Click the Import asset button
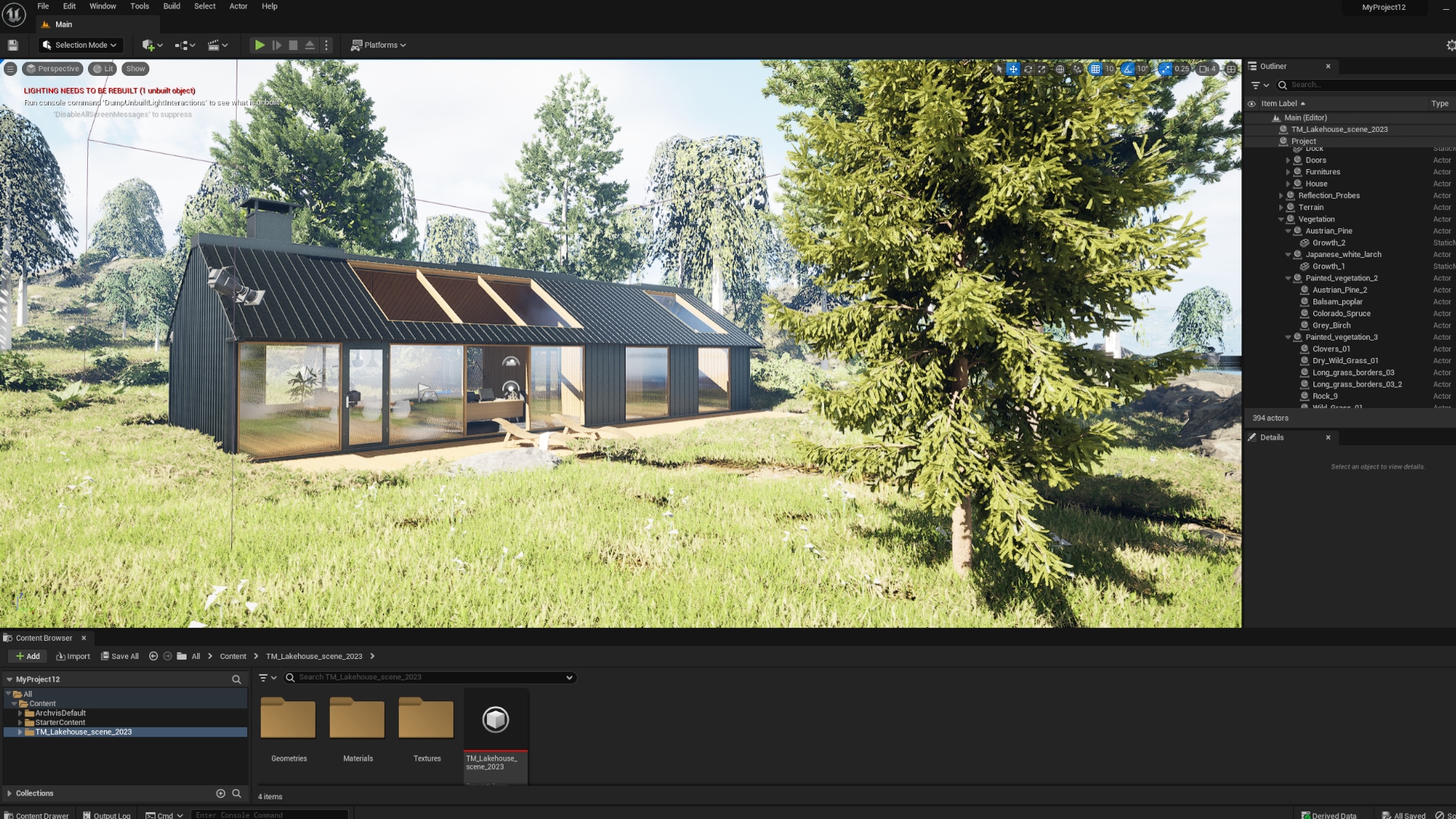1456x819 pixels. 73,656
